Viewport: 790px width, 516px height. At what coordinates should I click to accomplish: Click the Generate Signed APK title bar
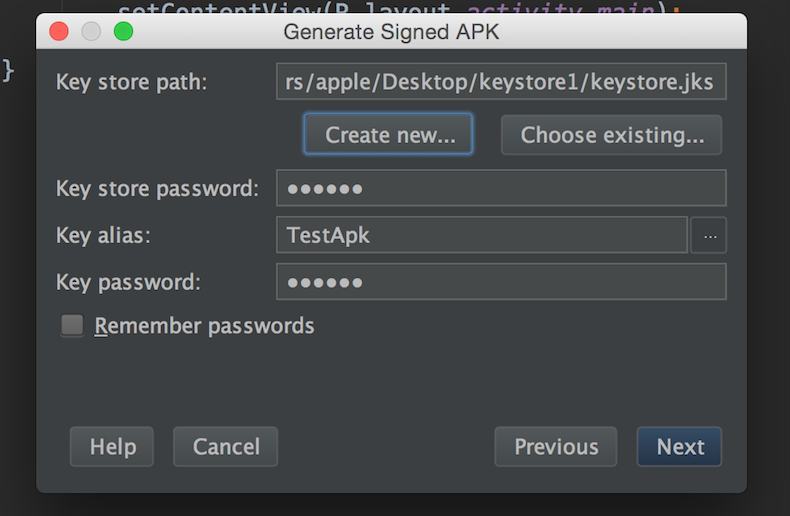(391, 31)
